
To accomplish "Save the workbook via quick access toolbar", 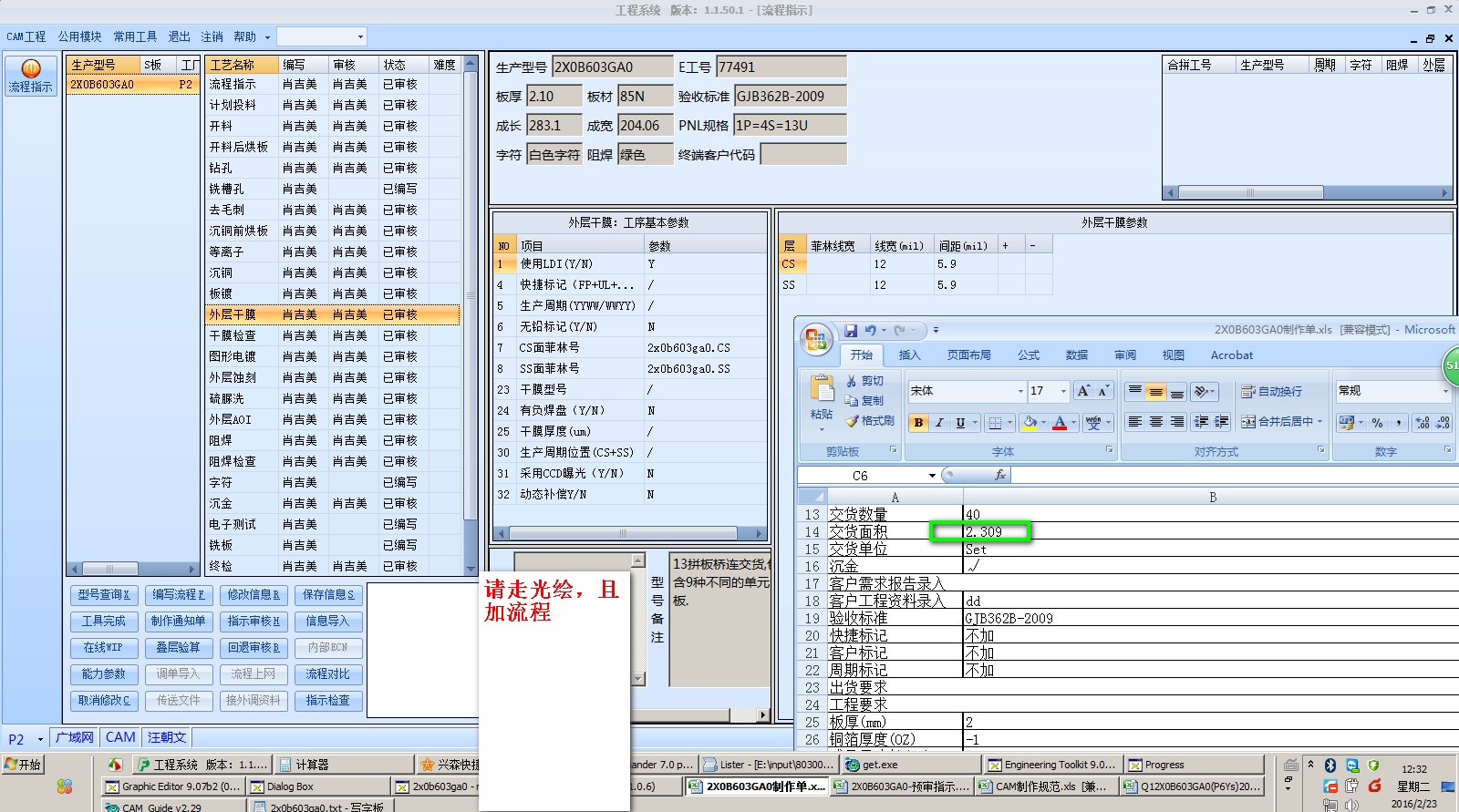I will [851, 330].
